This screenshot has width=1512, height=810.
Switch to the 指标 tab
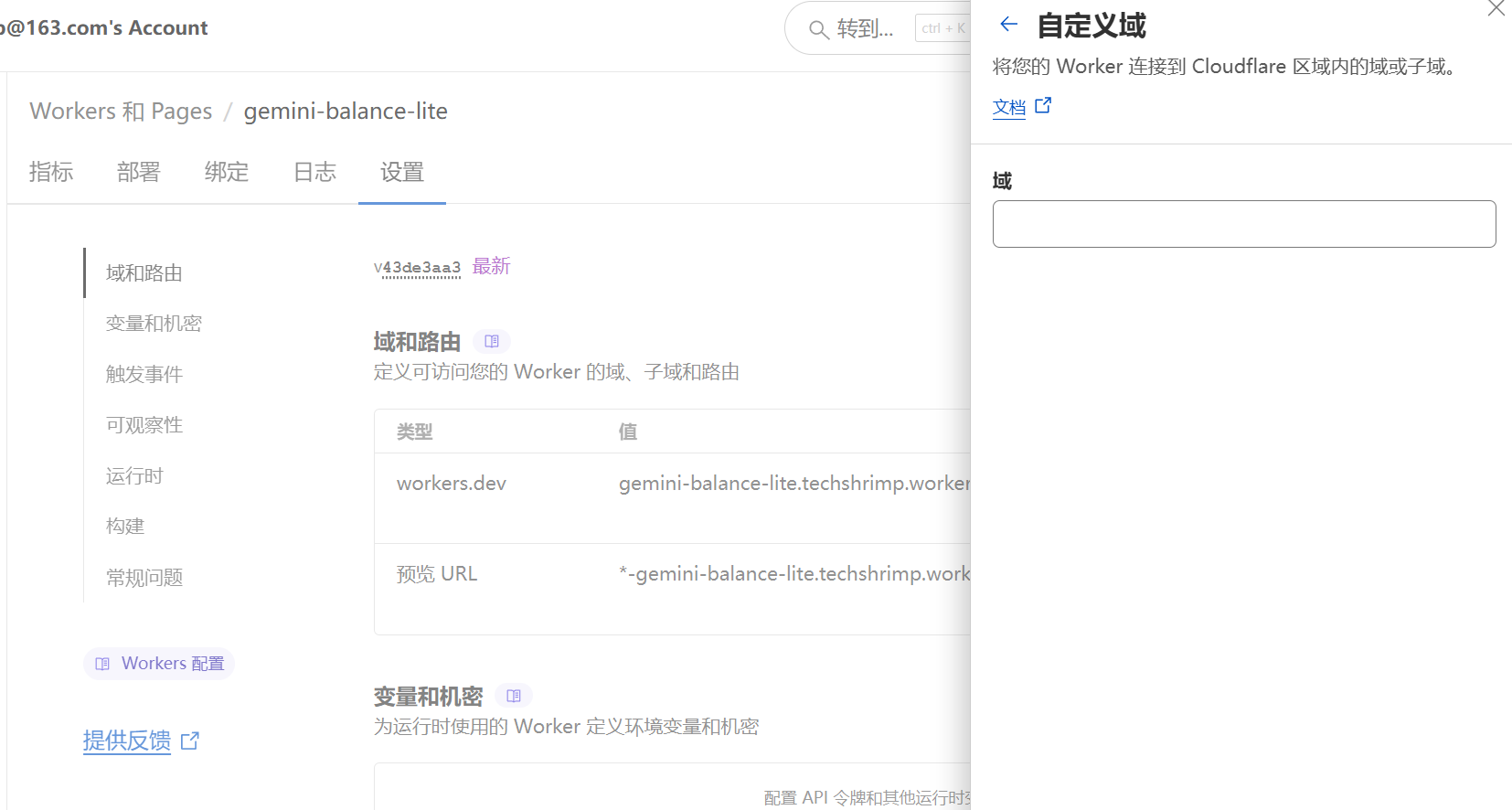click(x=51, y=172)
